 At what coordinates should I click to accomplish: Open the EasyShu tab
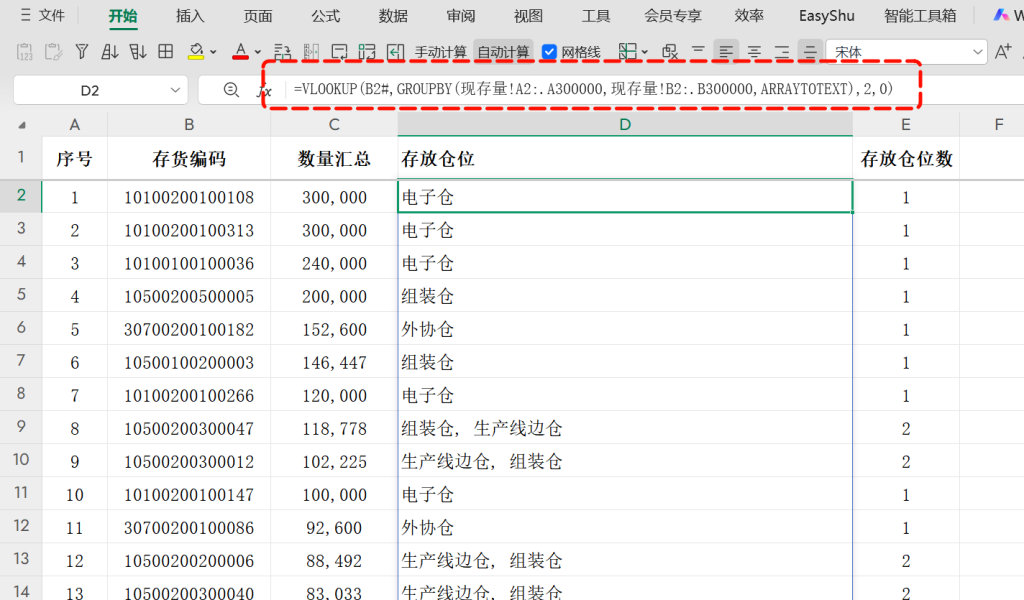[x=827, y=16]
